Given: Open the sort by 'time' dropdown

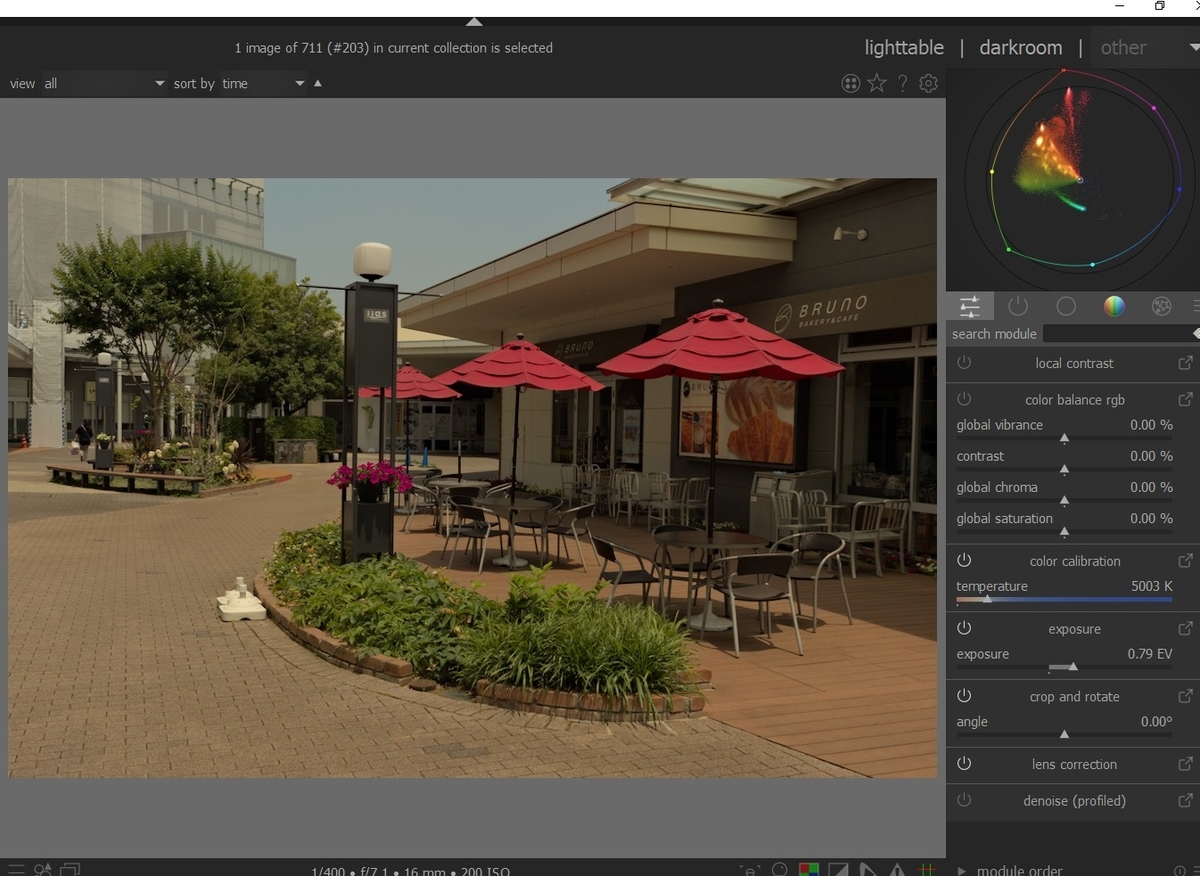Looking at the screenshot, I should point(263,84).
